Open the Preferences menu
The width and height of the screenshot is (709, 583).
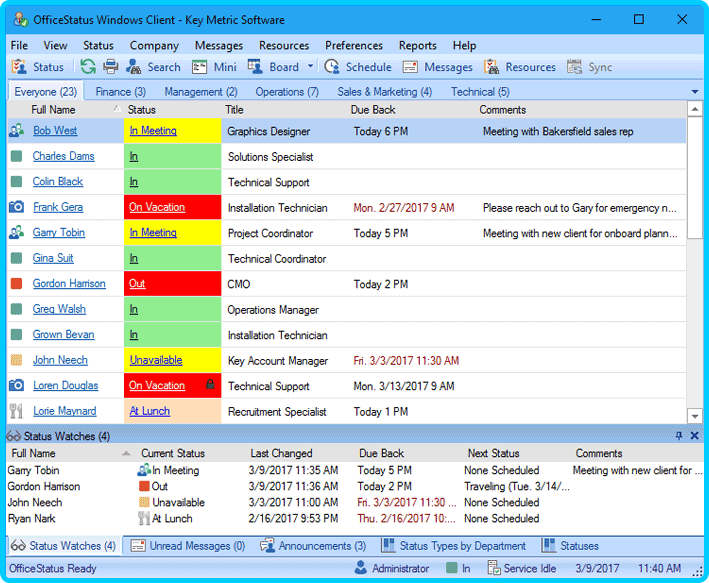click(354, 46)
